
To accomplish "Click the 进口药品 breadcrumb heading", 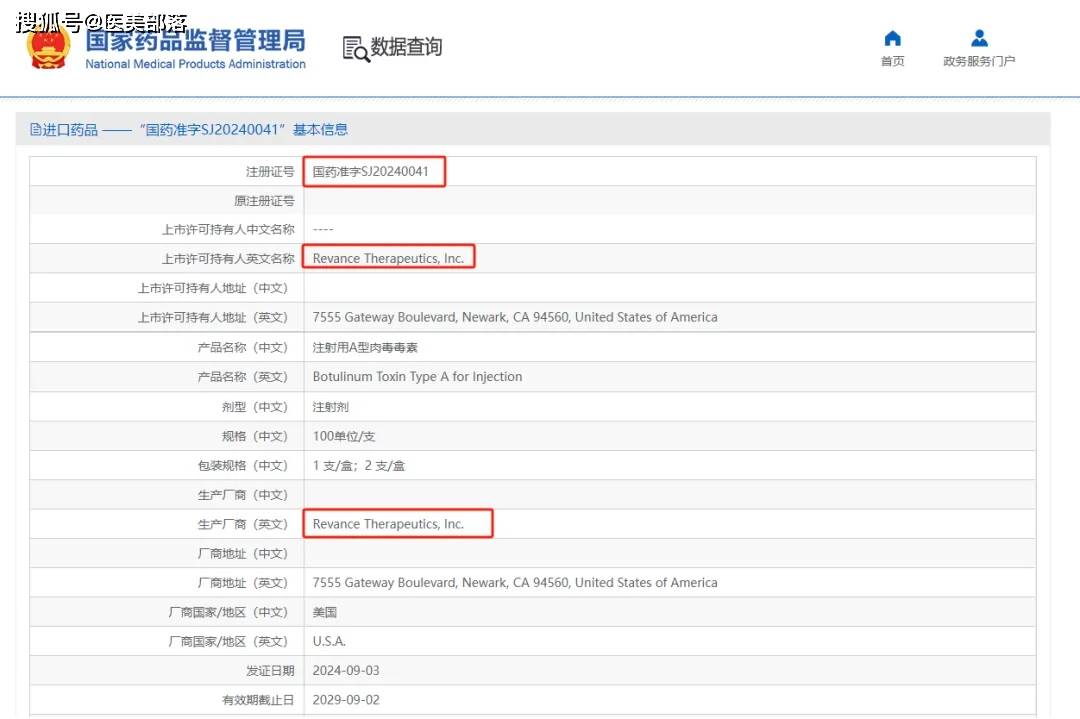I will pyautogui.click(x=70, y=129).
